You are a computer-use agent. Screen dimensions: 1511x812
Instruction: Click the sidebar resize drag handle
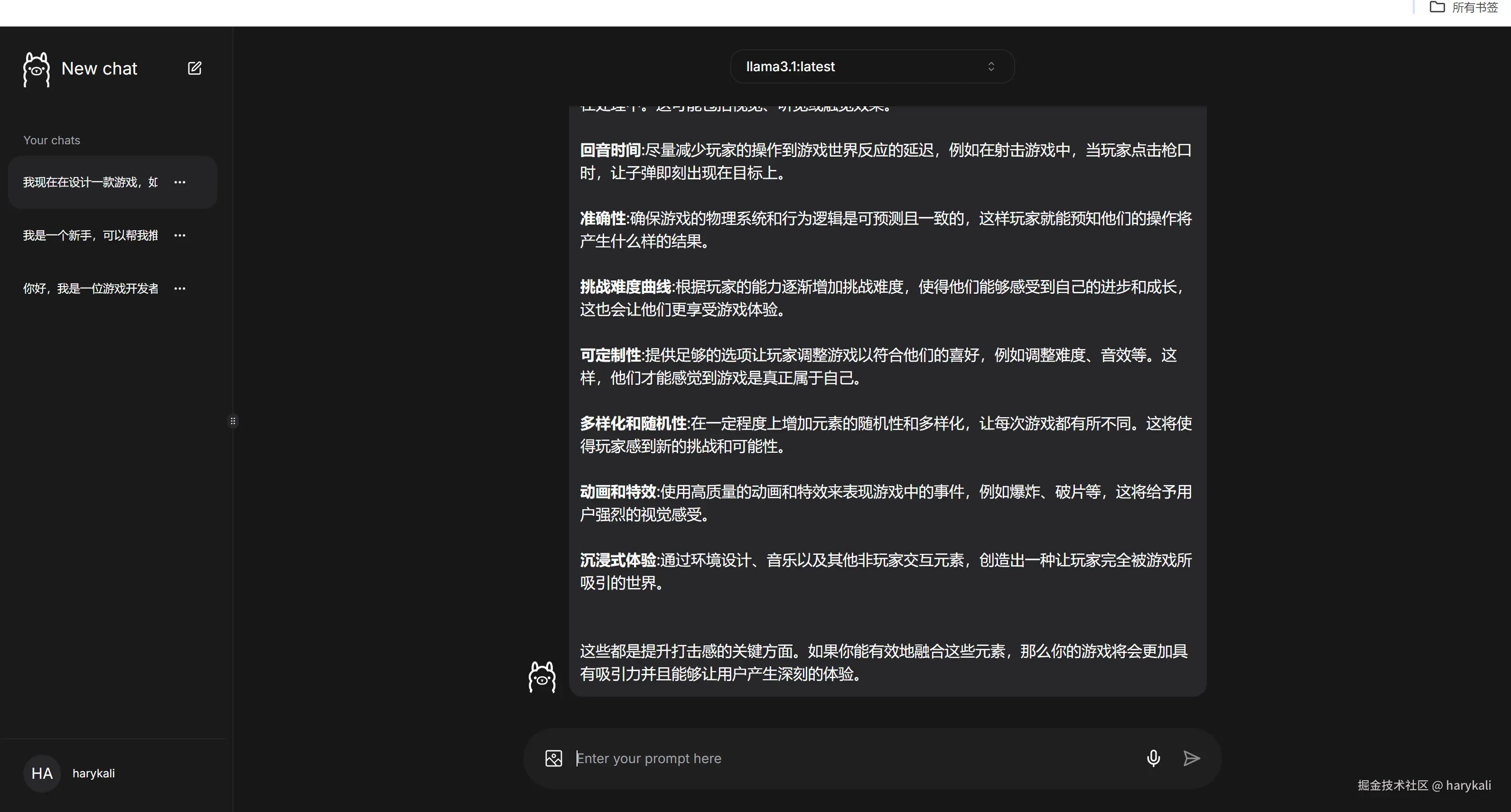pyautogui.click(x=233, y=421)
